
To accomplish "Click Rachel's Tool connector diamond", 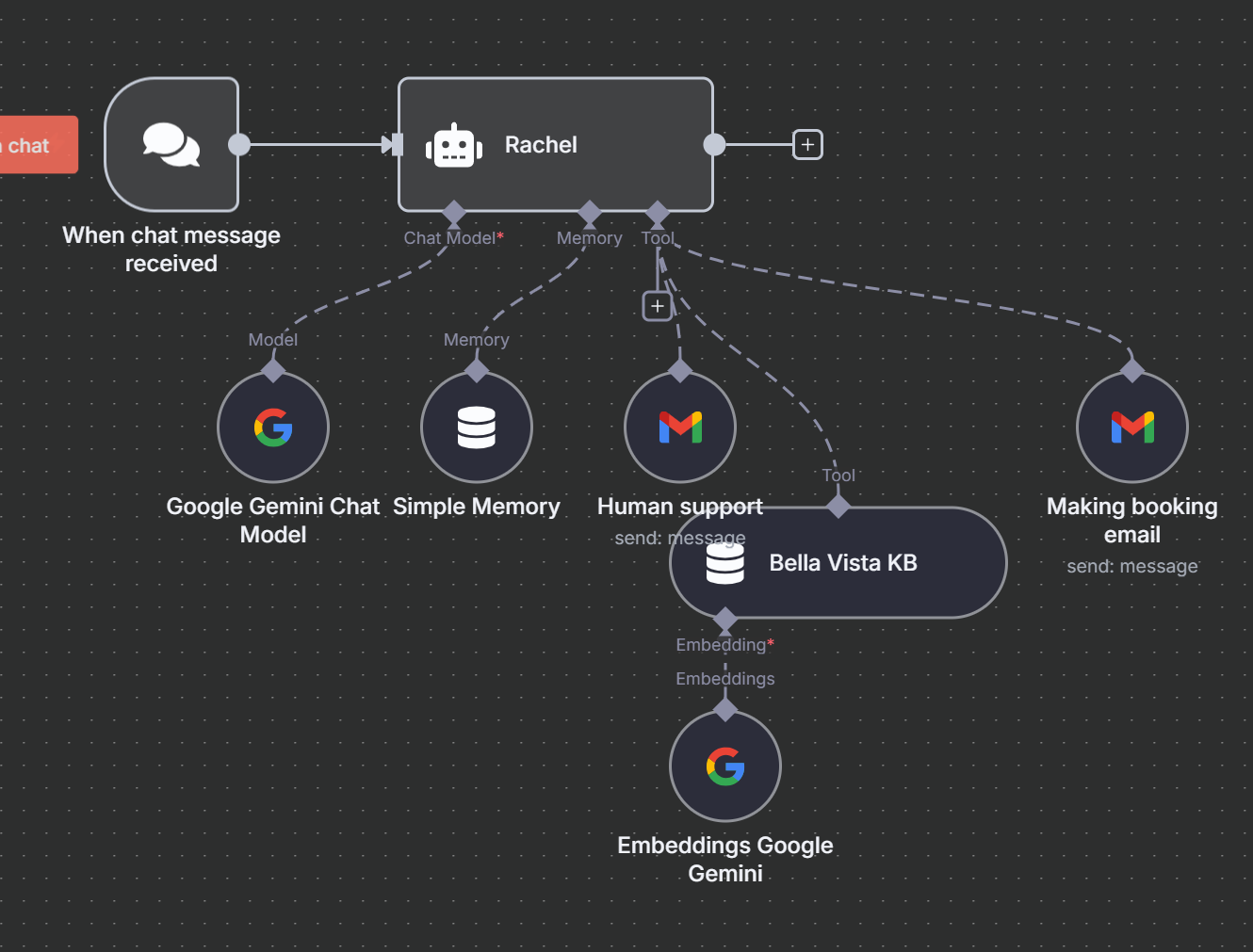I will [x=658, y=212].
